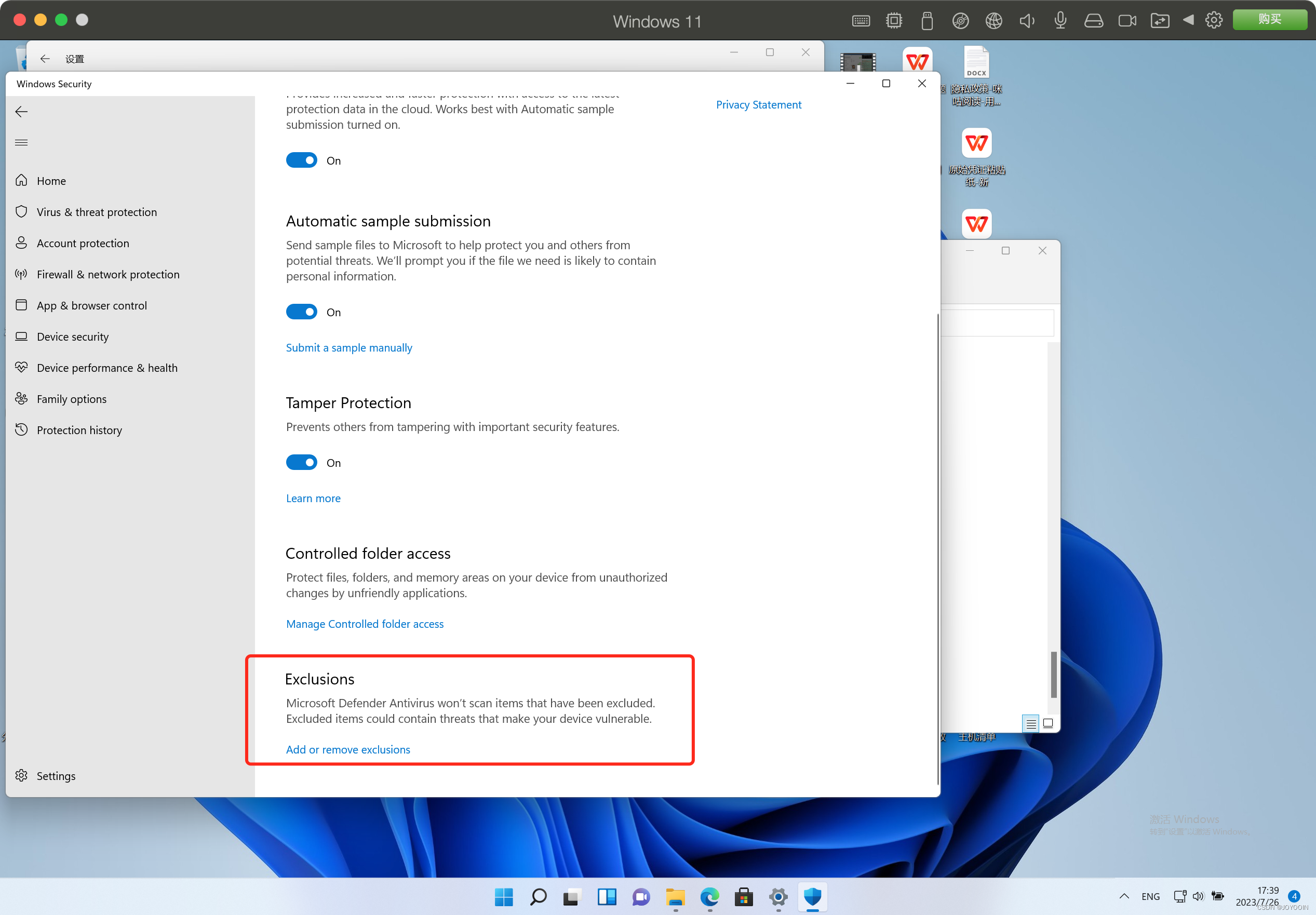Turn off Tamper Protection toggle
This screenshot has height=915, width=1316.
click(x=302, y=463)
